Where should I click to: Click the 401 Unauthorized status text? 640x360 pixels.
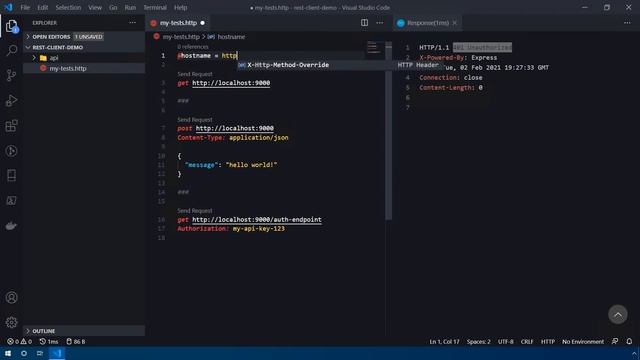coord(482,47)
